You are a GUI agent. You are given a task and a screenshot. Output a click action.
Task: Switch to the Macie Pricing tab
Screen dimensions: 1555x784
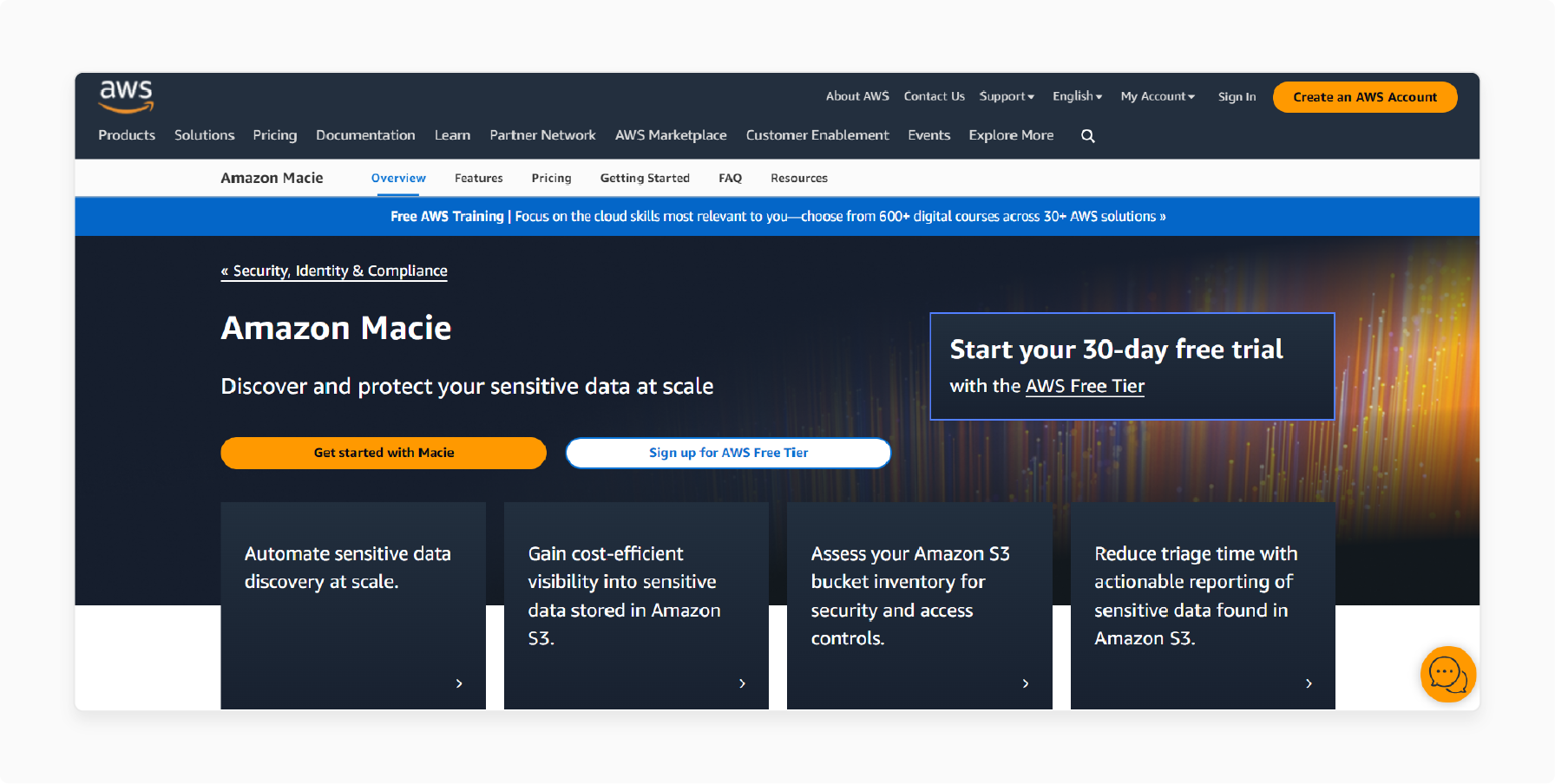pos(551,178)
